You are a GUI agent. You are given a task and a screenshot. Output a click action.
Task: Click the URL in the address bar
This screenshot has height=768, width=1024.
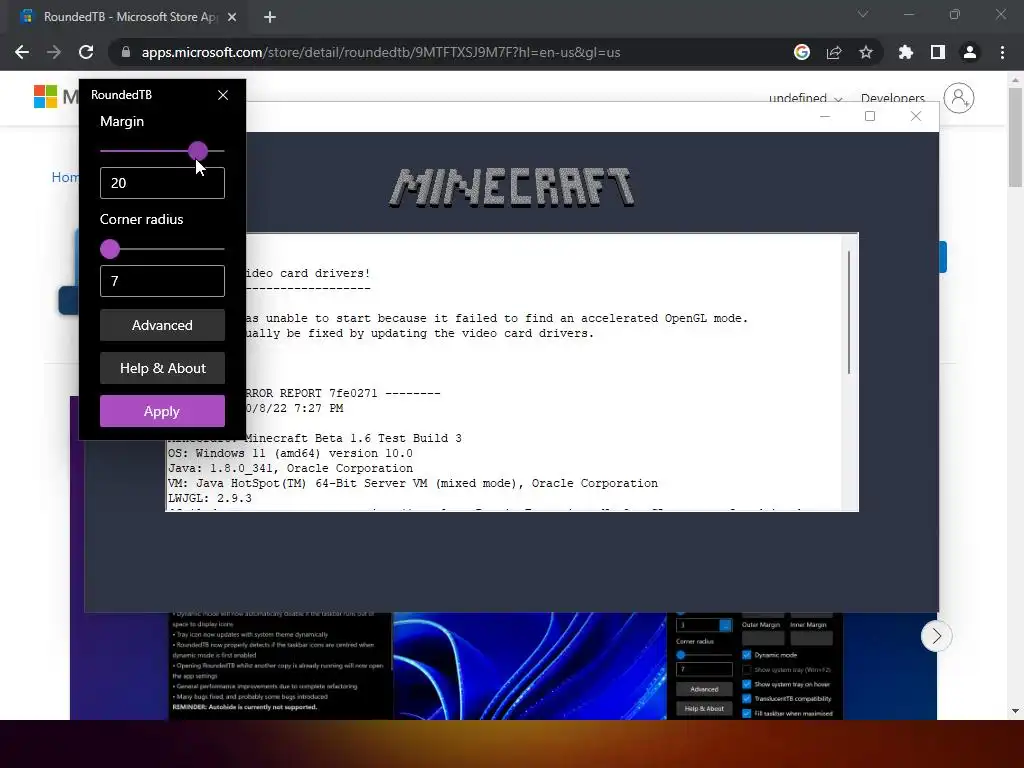click(381, 52)
